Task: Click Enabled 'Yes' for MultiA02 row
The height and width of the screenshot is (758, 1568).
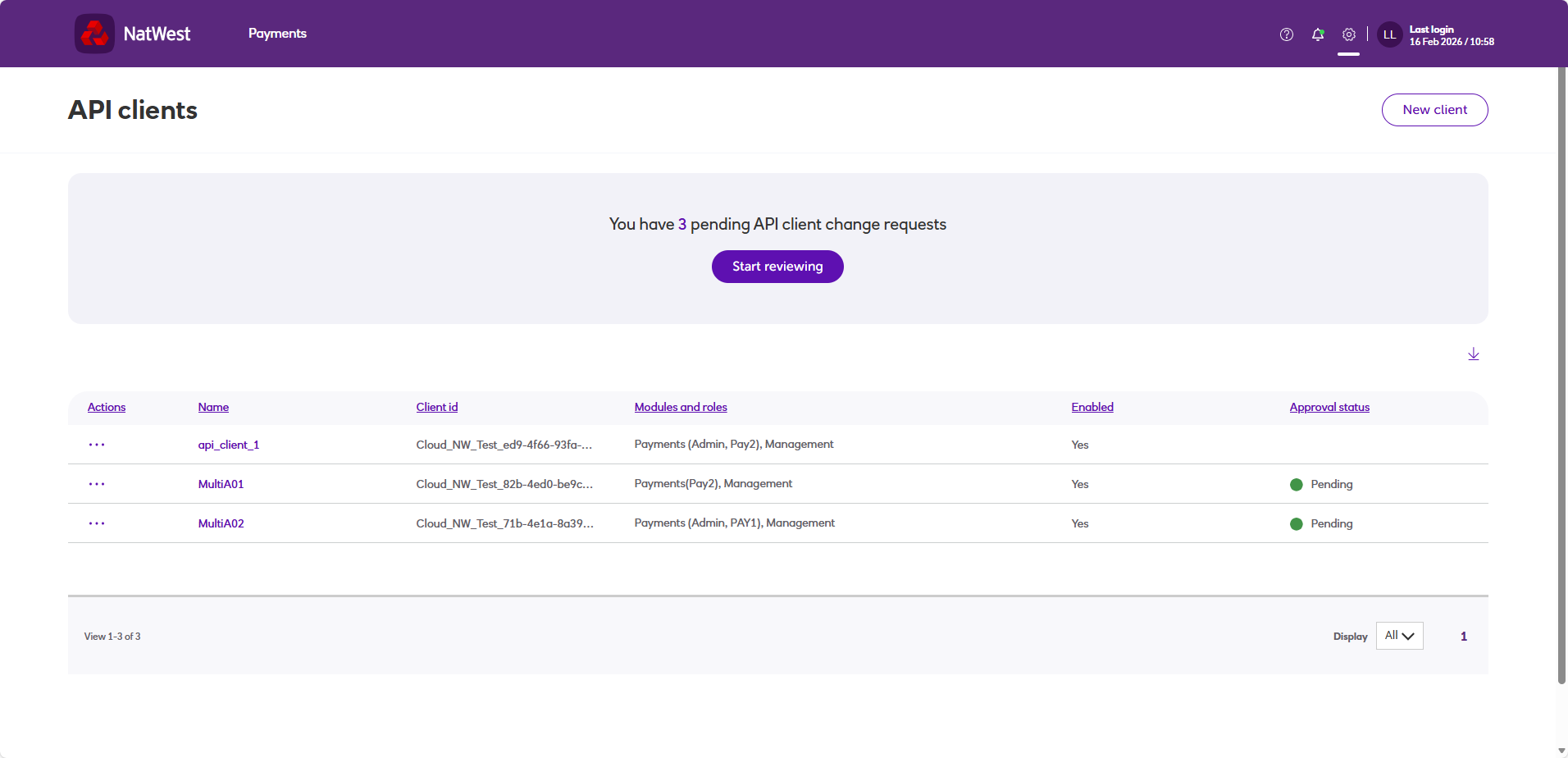Action: [x=1080, y=524]
